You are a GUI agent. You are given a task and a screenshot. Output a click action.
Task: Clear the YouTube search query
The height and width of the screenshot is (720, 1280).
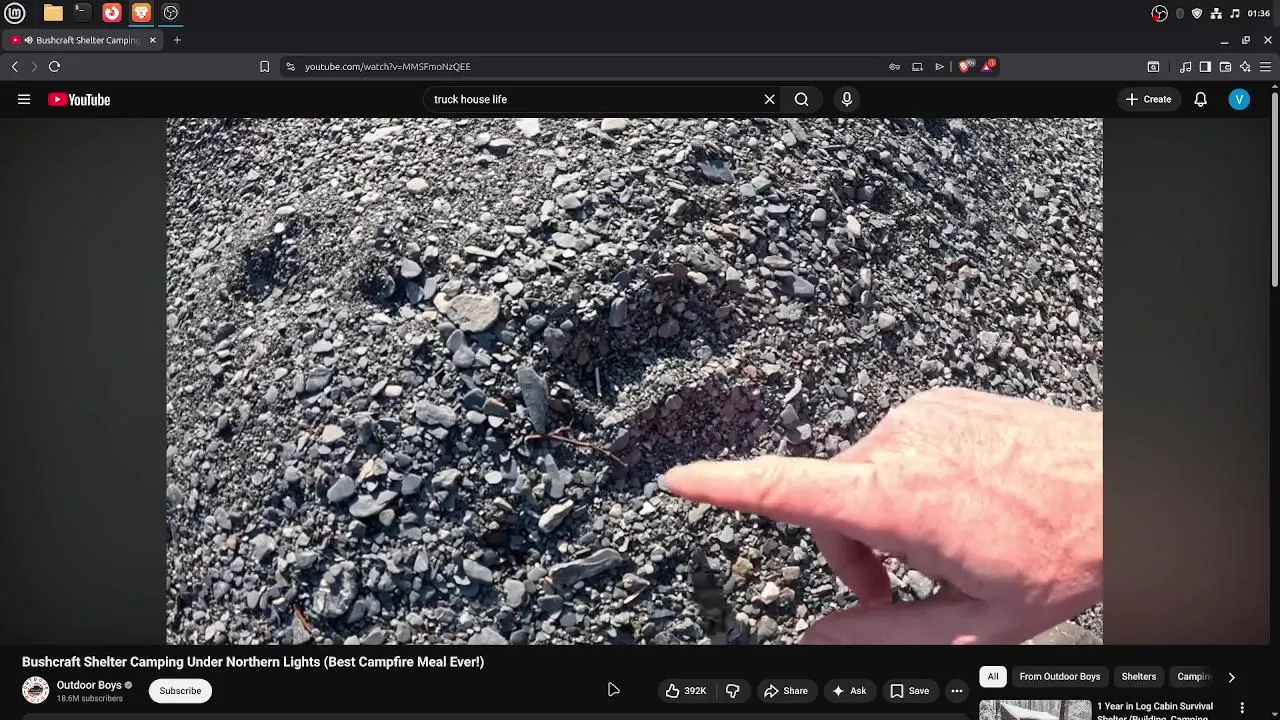point(769,99)
